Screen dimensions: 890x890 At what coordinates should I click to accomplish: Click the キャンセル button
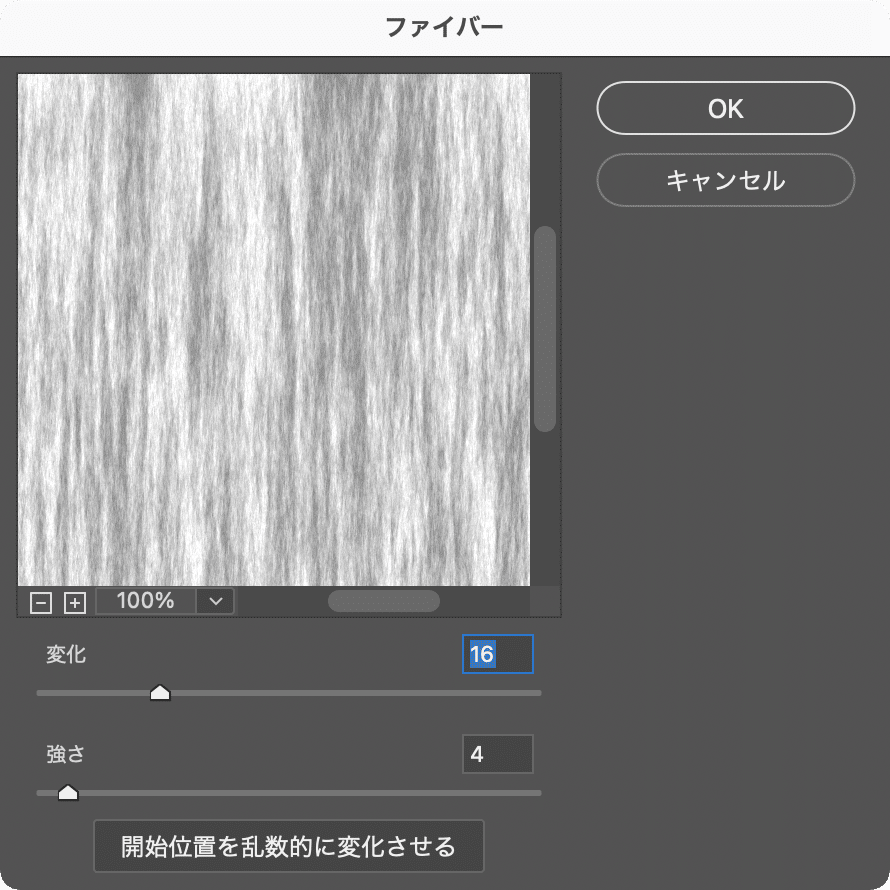[725, 180]
